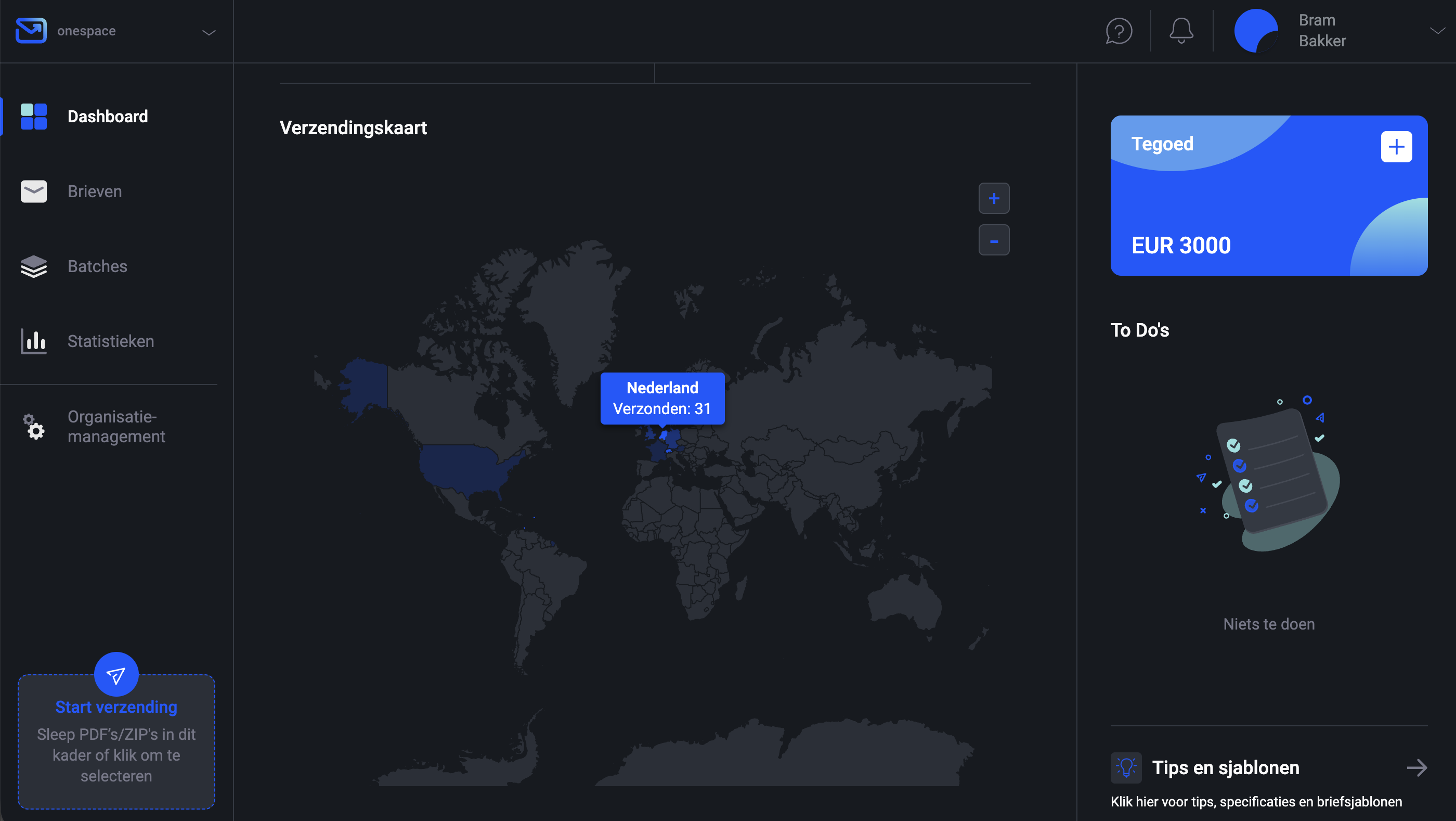Open the Dashboard from the sidebar

(x=108, y=117)
